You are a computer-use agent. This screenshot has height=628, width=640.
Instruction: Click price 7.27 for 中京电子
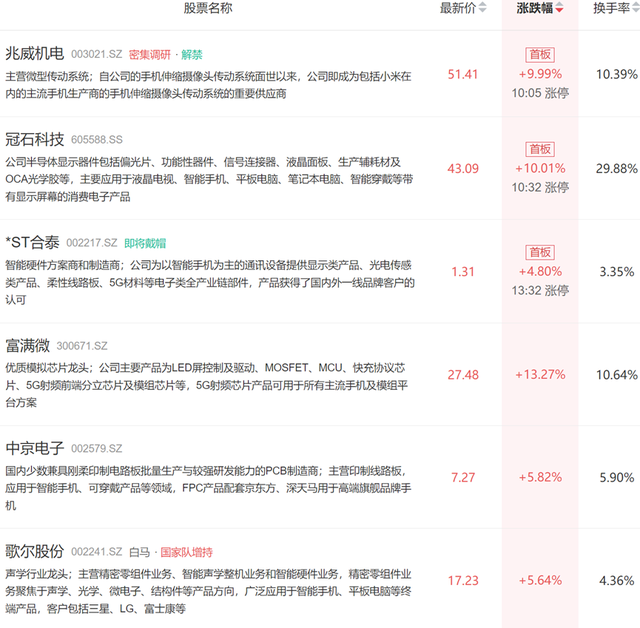pos(463,477)
